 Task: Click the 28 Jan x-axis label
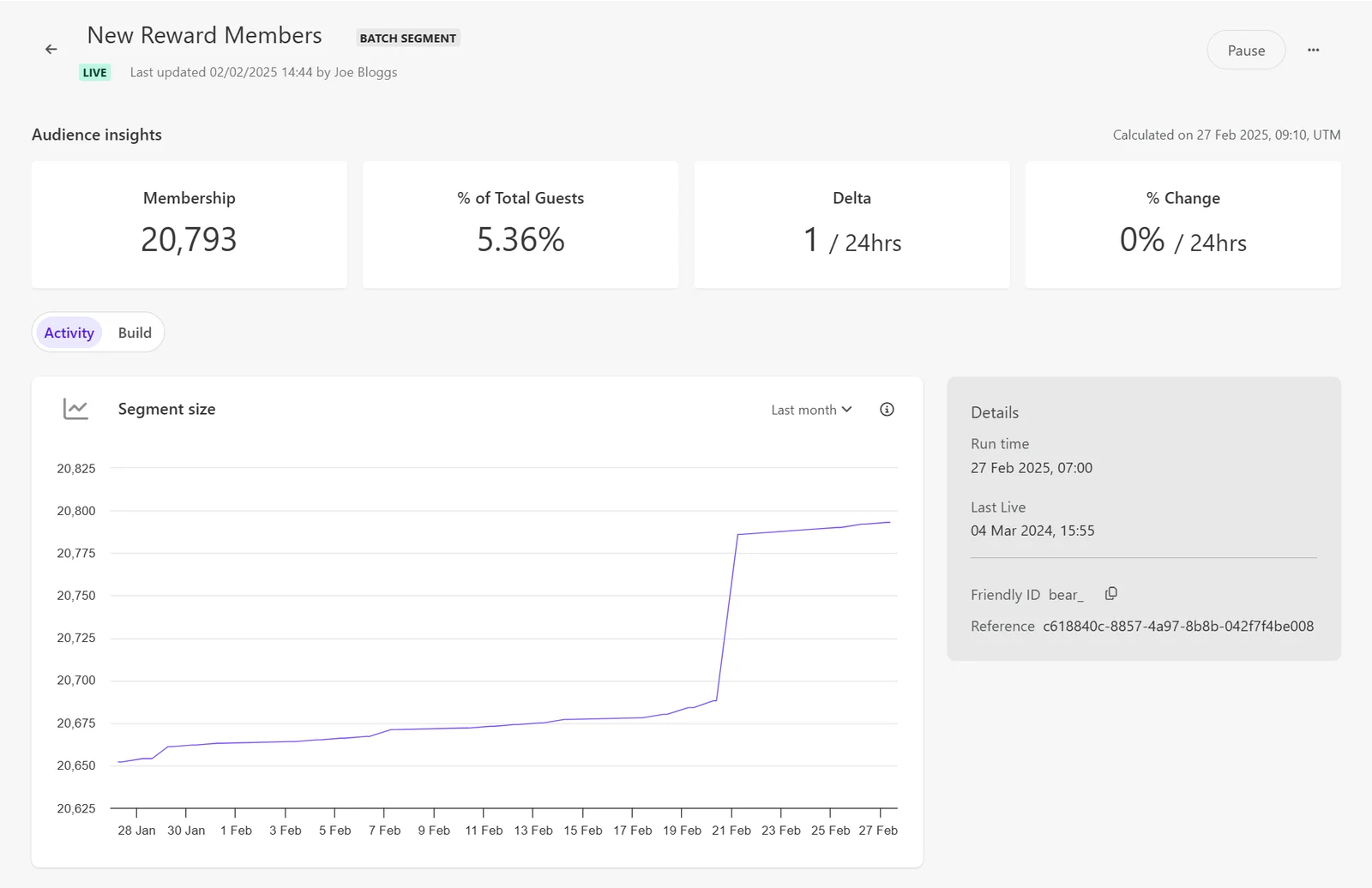click(136, 831)
